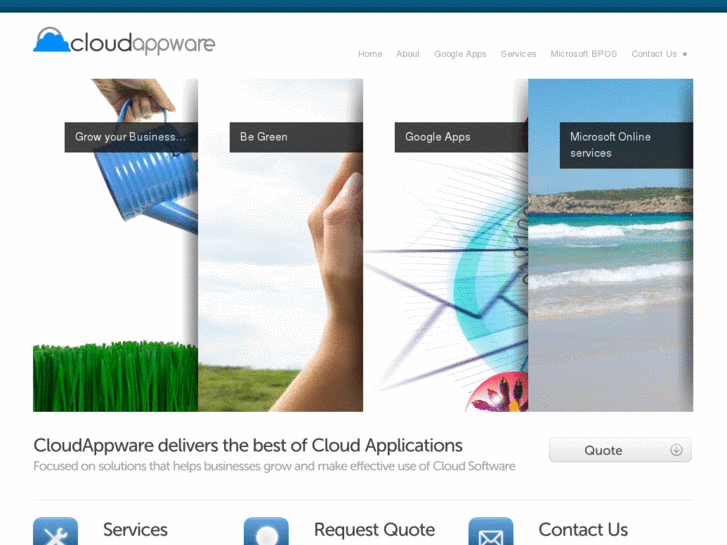
Task: Click the Request Quote icon
Action: pos(266,531)
